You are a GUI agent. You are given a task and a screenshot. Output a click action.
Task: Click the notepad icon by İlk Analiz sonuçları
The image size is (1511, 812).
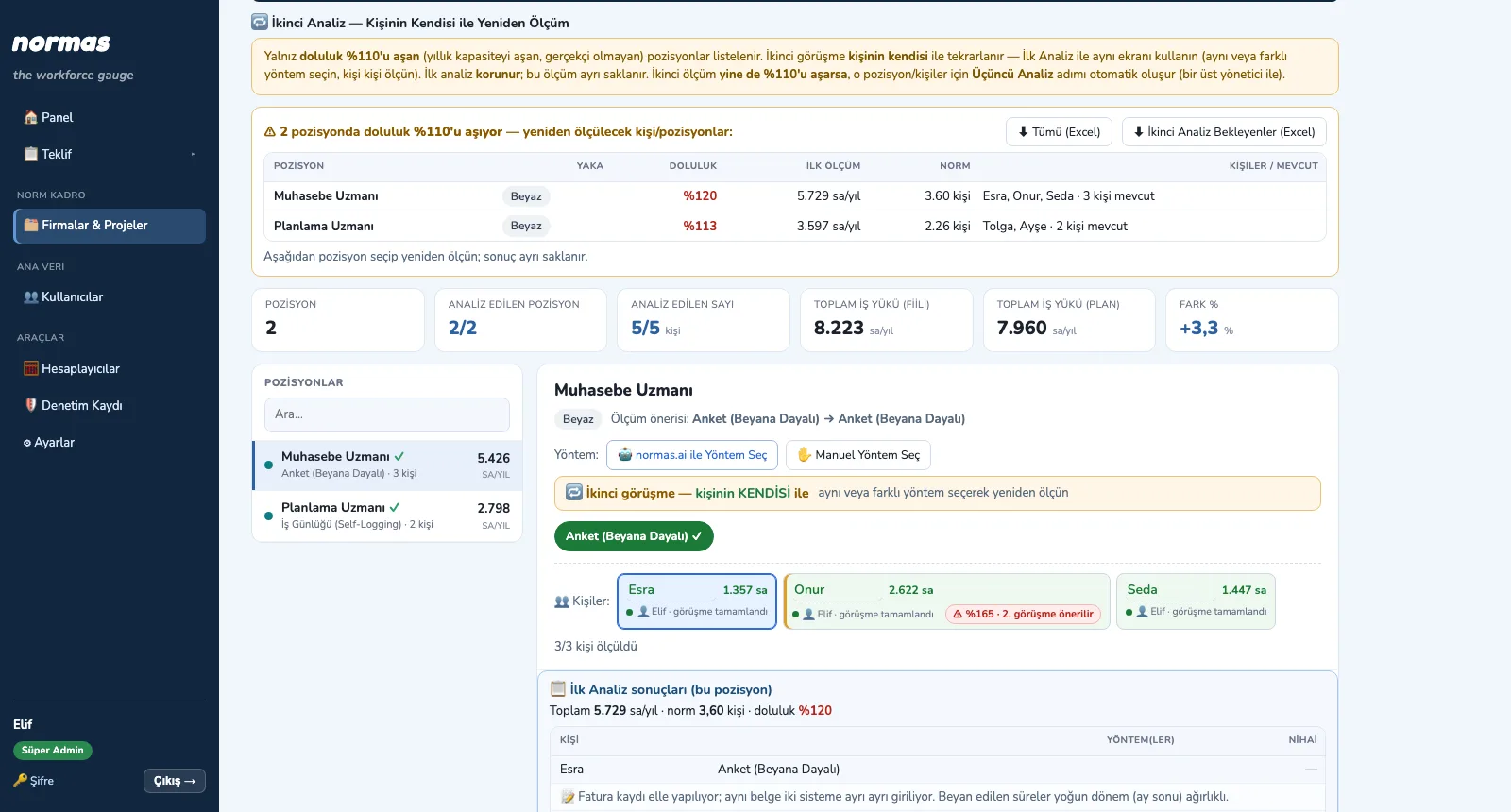pyautogui.click(x=558, y=689)
